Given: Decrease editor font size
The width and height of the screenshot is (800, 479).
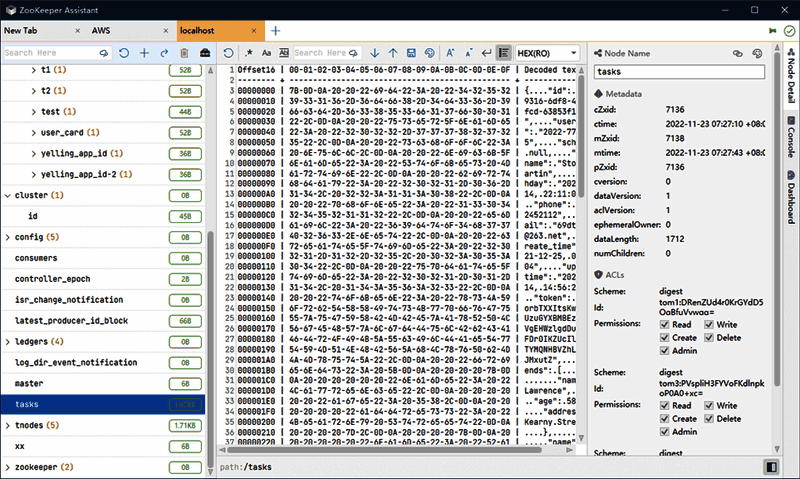Looking at the screenshot, I should click(x=468, y=53).
